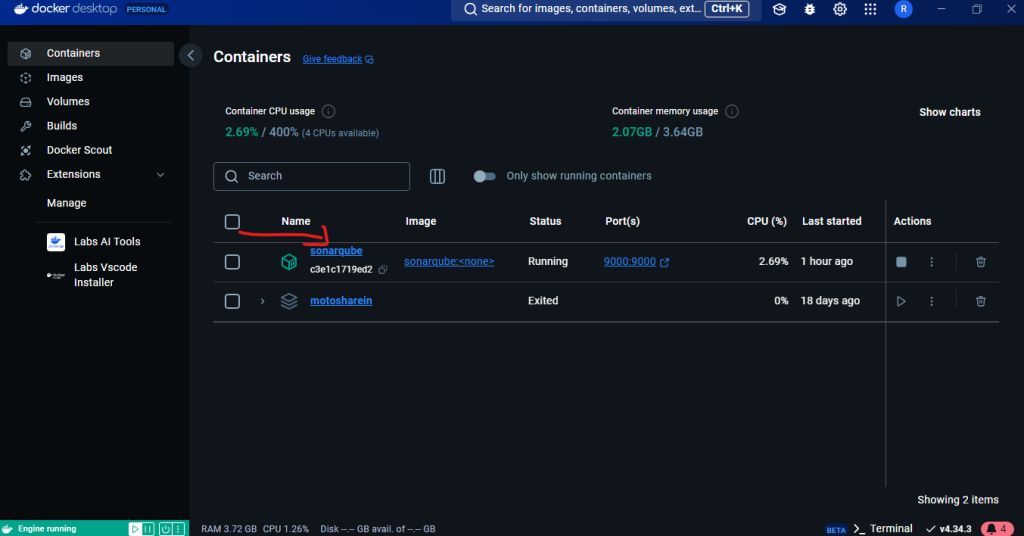Delete the sonarqube container via trash icon
The image size is (1024, 536).
[x=980, y=262]
